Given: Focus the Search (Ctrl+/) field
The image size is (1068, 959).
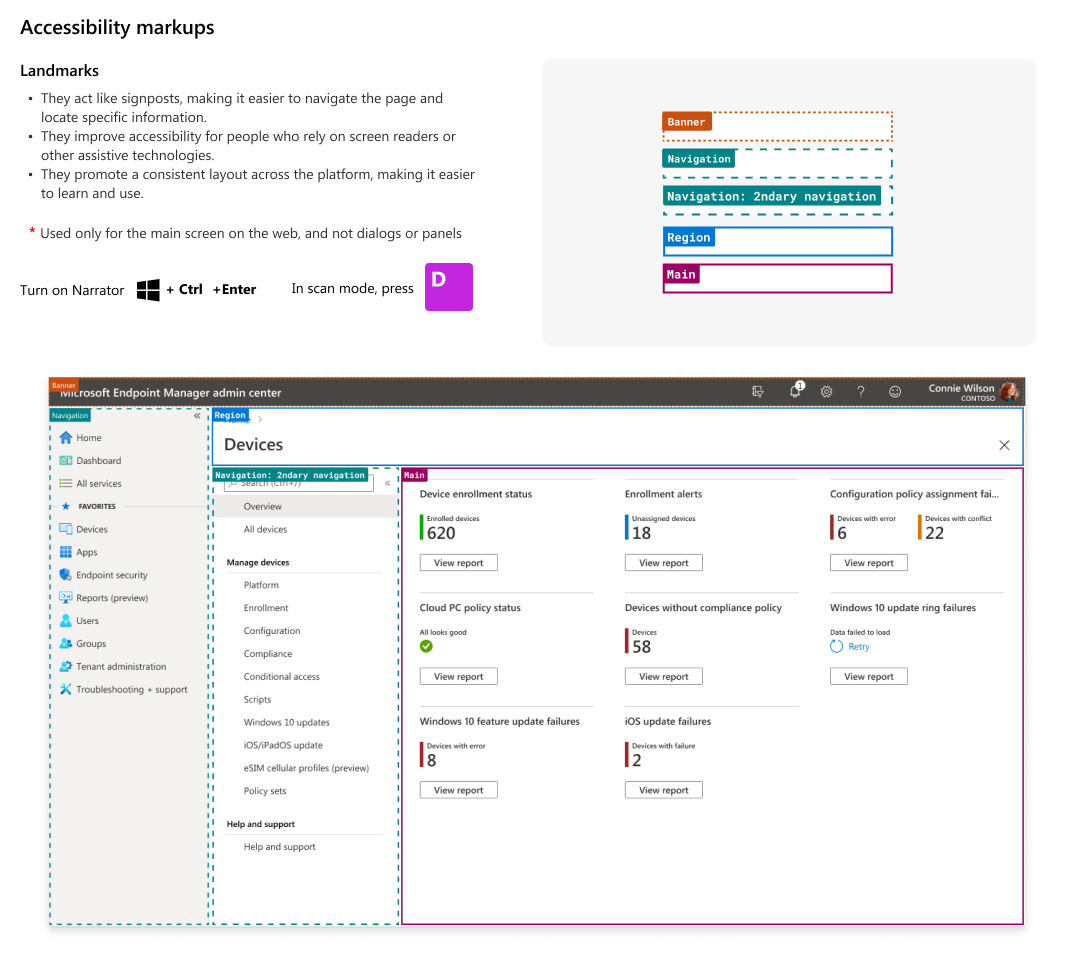Looking at the screenshot, I should click(299, 483).
